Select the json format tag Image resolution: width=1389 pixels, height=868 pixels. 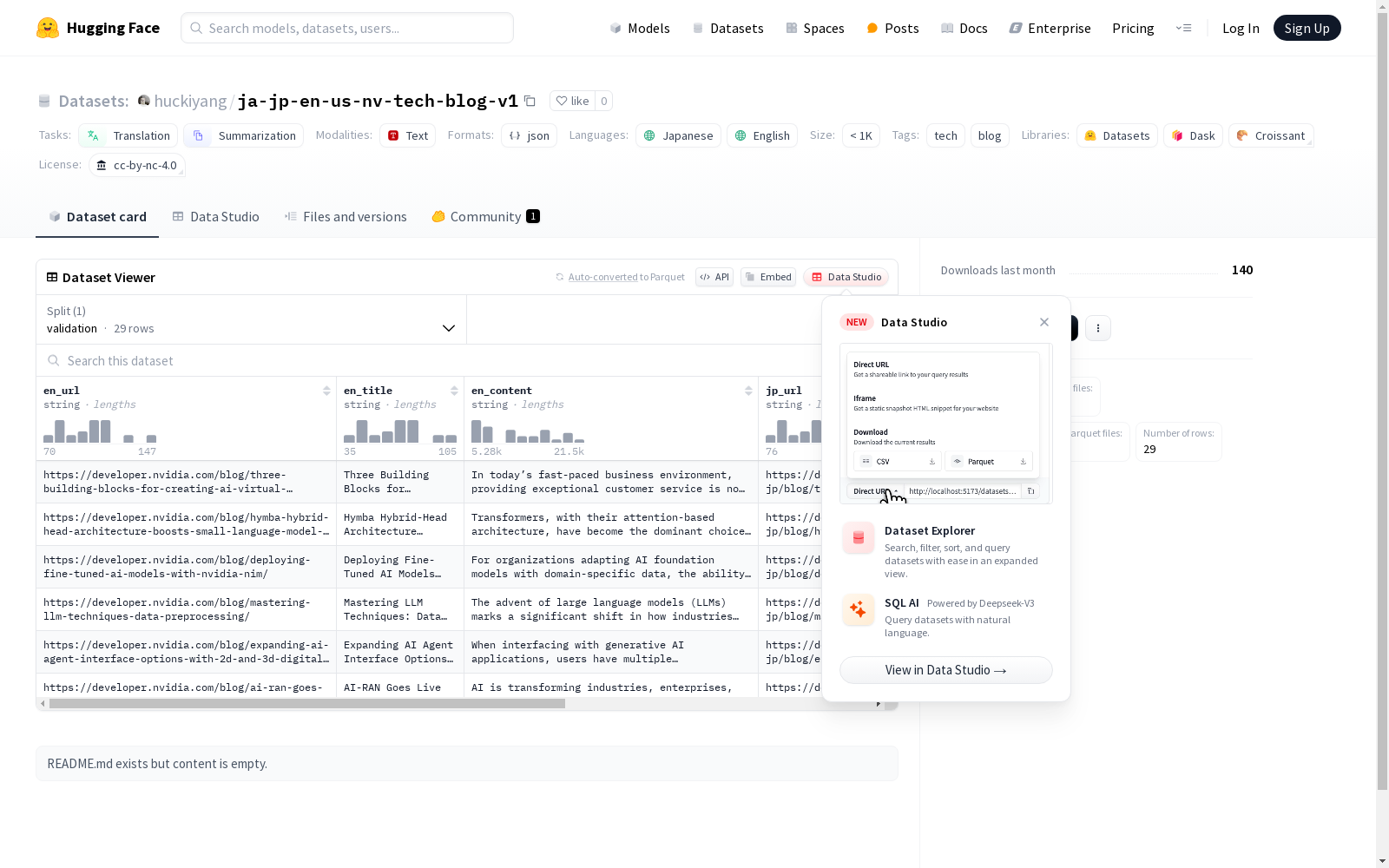(x=529, y=135)
